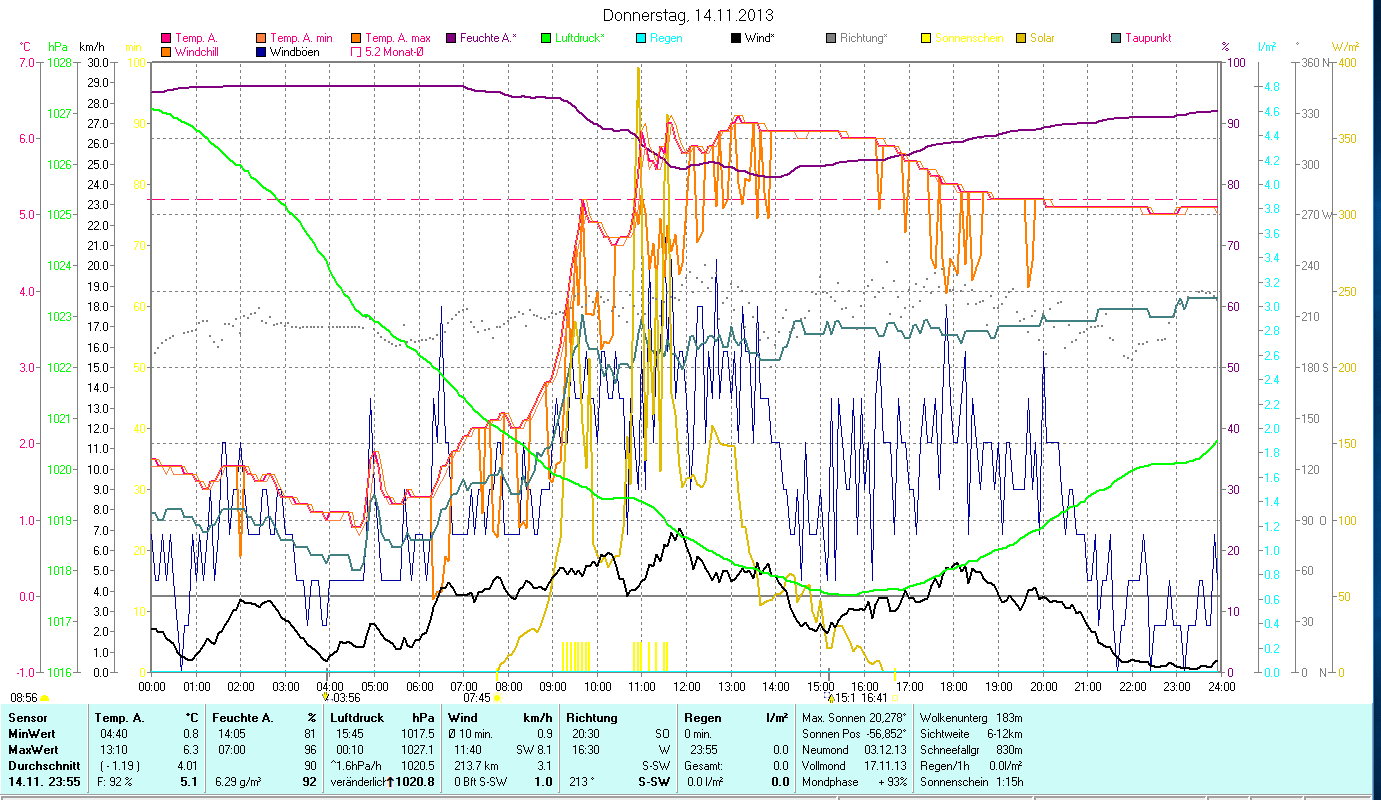Click the Neumond 03.12.13 entry
Screen dimensions: 1381x800
pyautogui.click(x=852, y=749)
